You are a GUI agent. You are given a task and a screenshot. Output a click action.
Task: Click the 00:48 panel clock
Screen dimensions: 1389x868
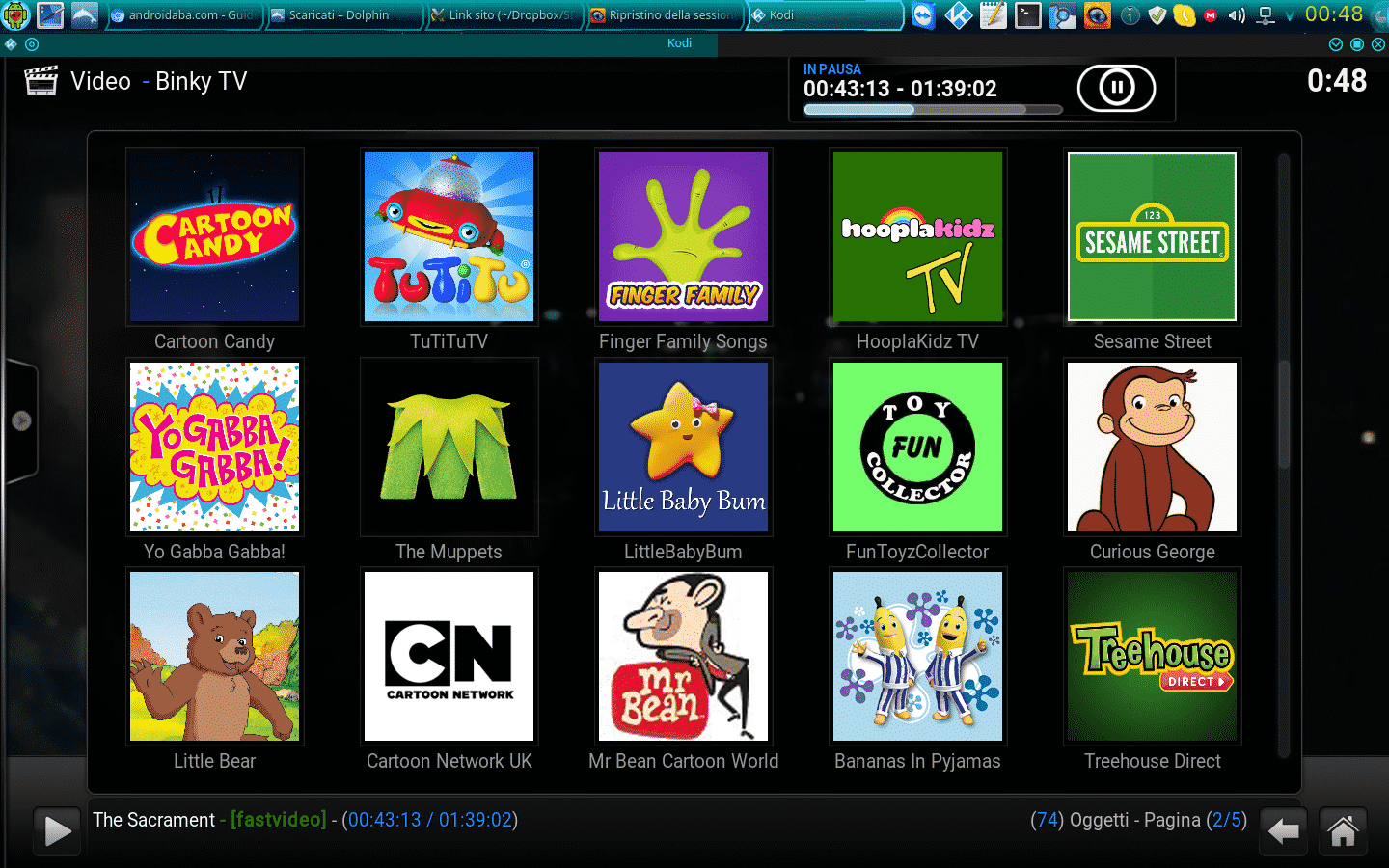1334,14
